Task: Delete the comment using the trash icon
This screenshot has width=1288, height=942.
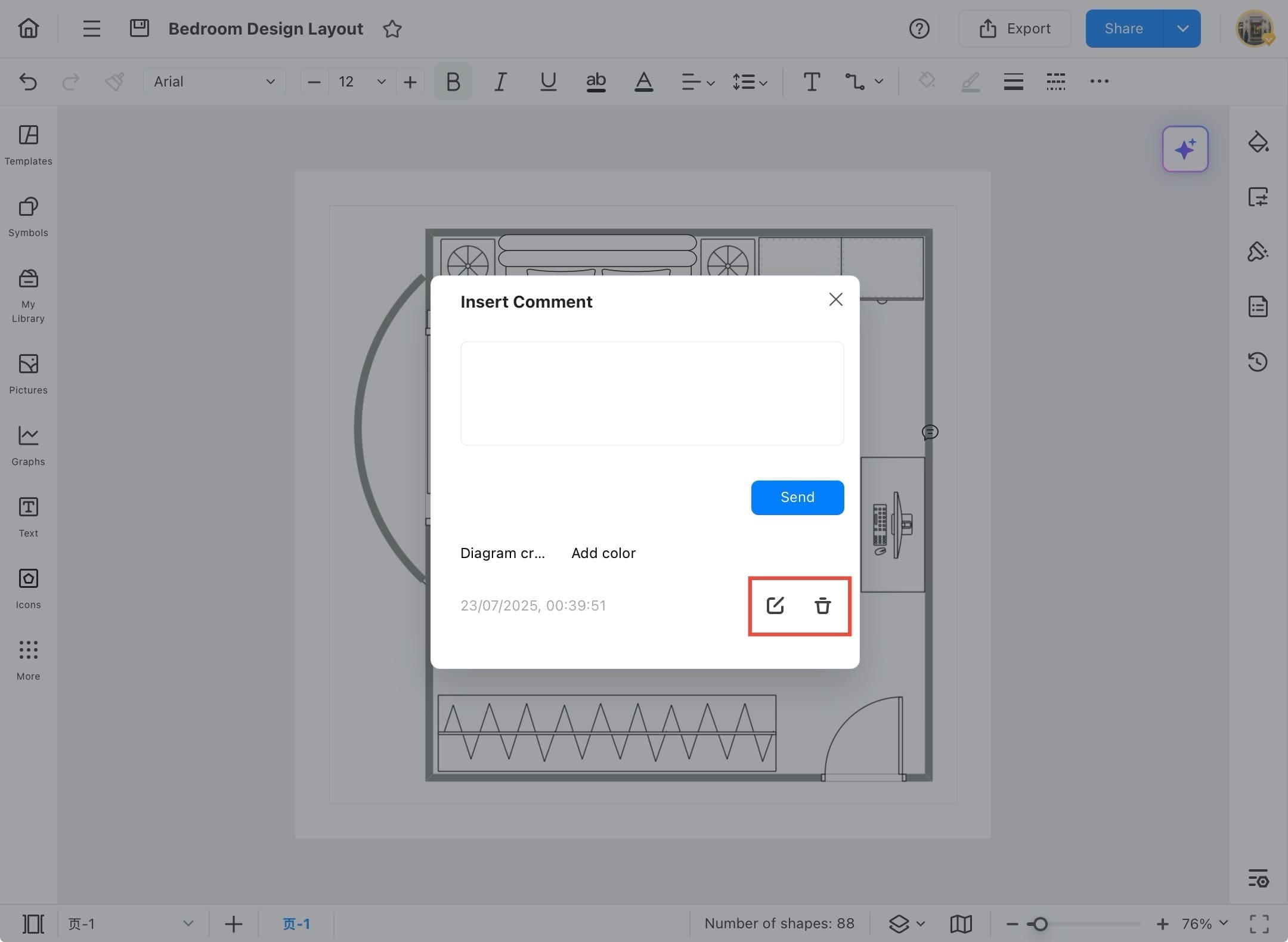Action: pos(823,605)
